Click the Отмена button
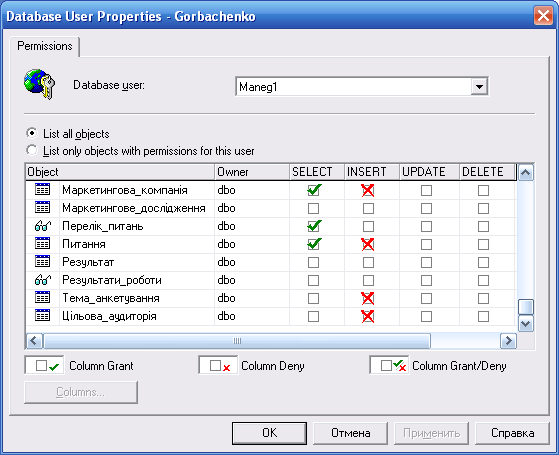The width and height of the screenshot is (559, 455). coord(350,433)
